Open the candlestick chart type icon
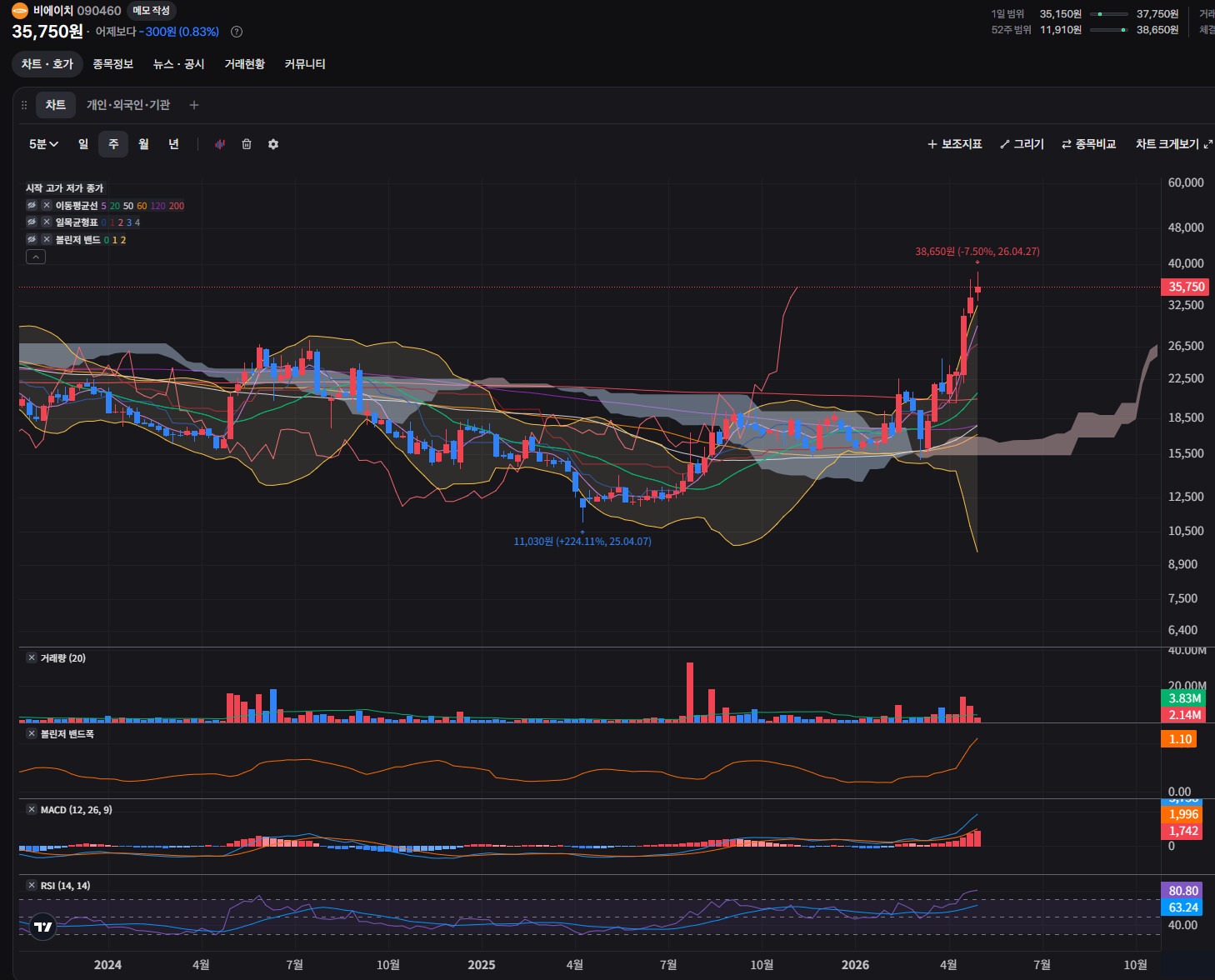 point(220,144)
